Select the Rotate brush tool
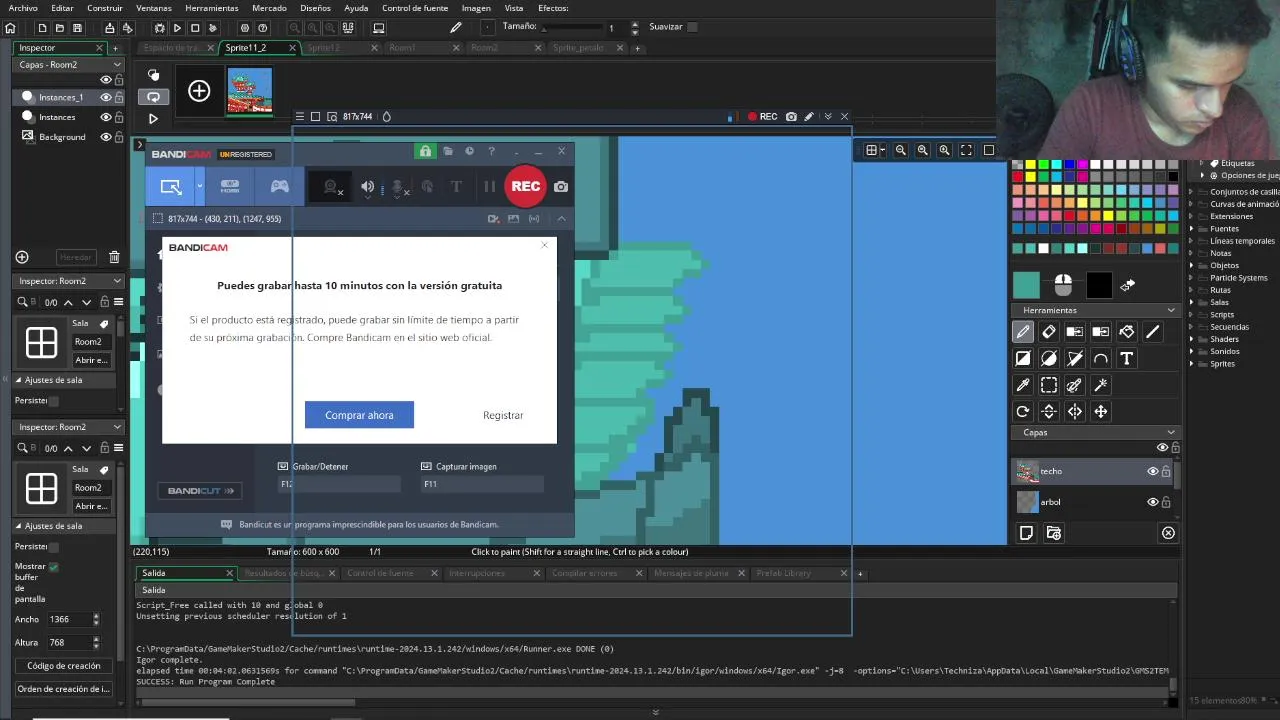This screenshot has height=720, width=1280. [x=1023, y=411]
